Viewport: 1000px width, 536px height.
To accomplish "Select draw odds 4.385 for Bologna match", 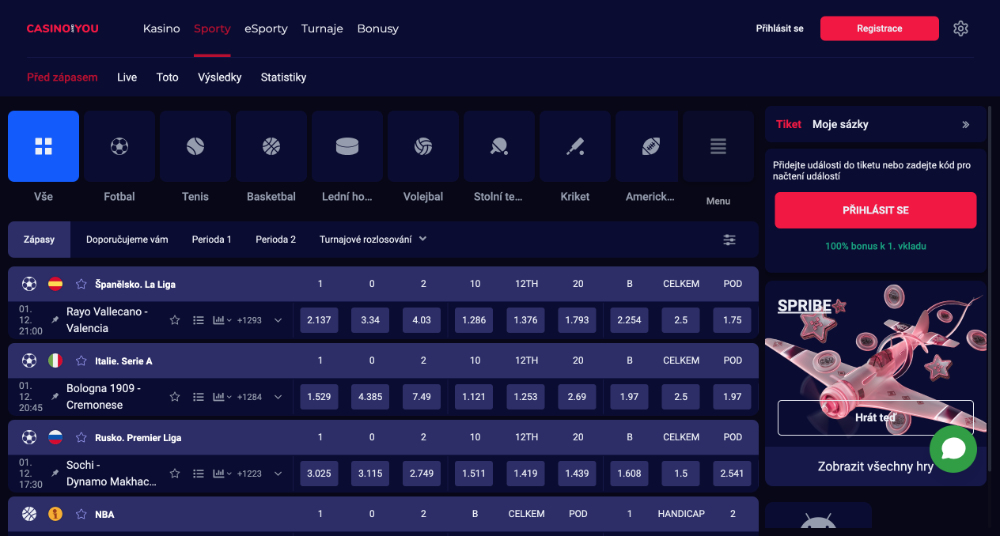I will tap(370, 397).
